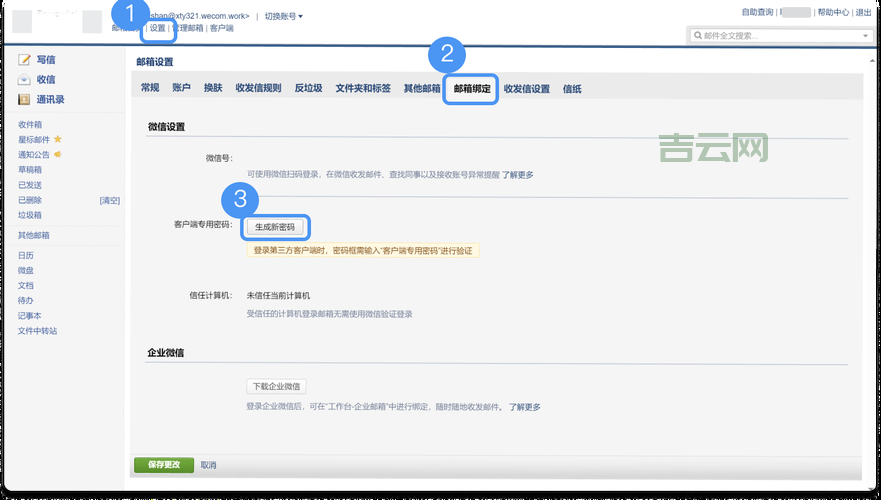Open 已删除 folder in sidebar

pyautogui.click(x=30, y=200)
